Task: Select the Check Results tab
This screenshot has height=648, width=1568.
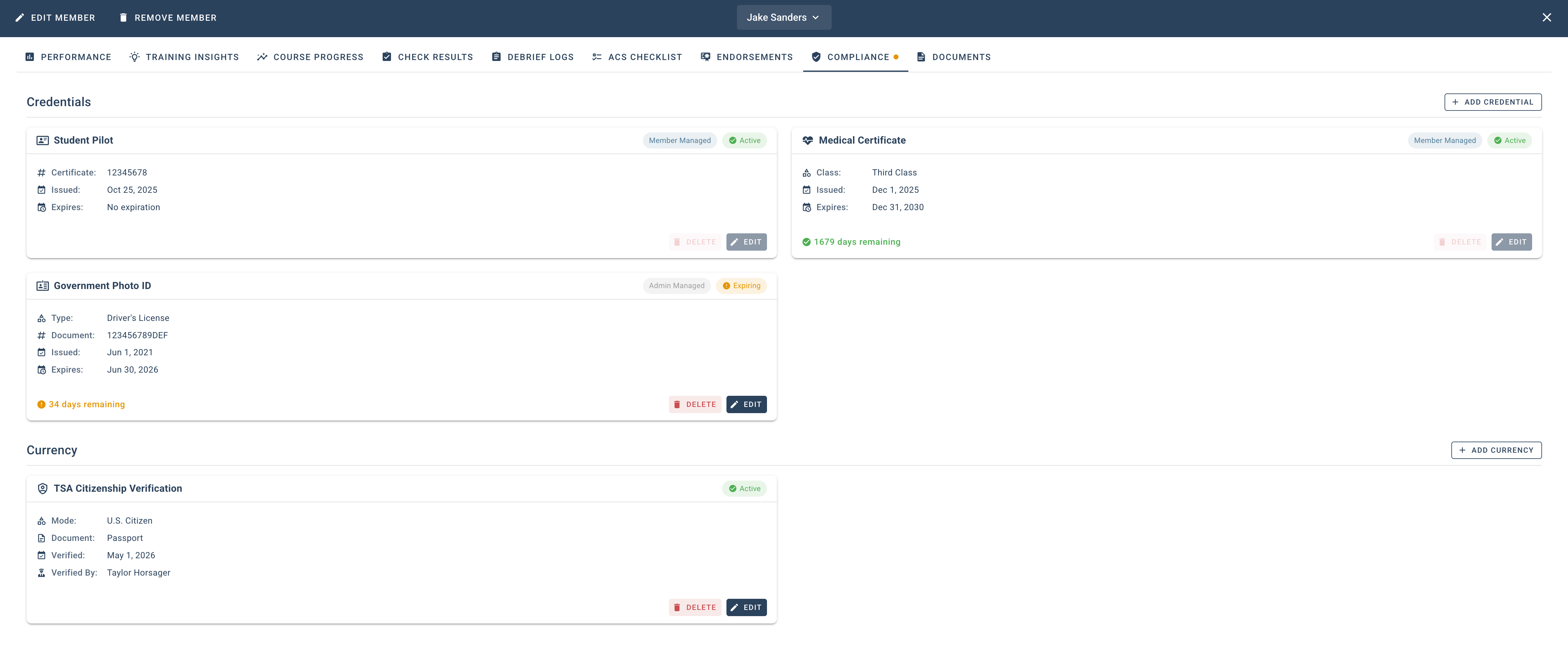Action: coord(427,57)
